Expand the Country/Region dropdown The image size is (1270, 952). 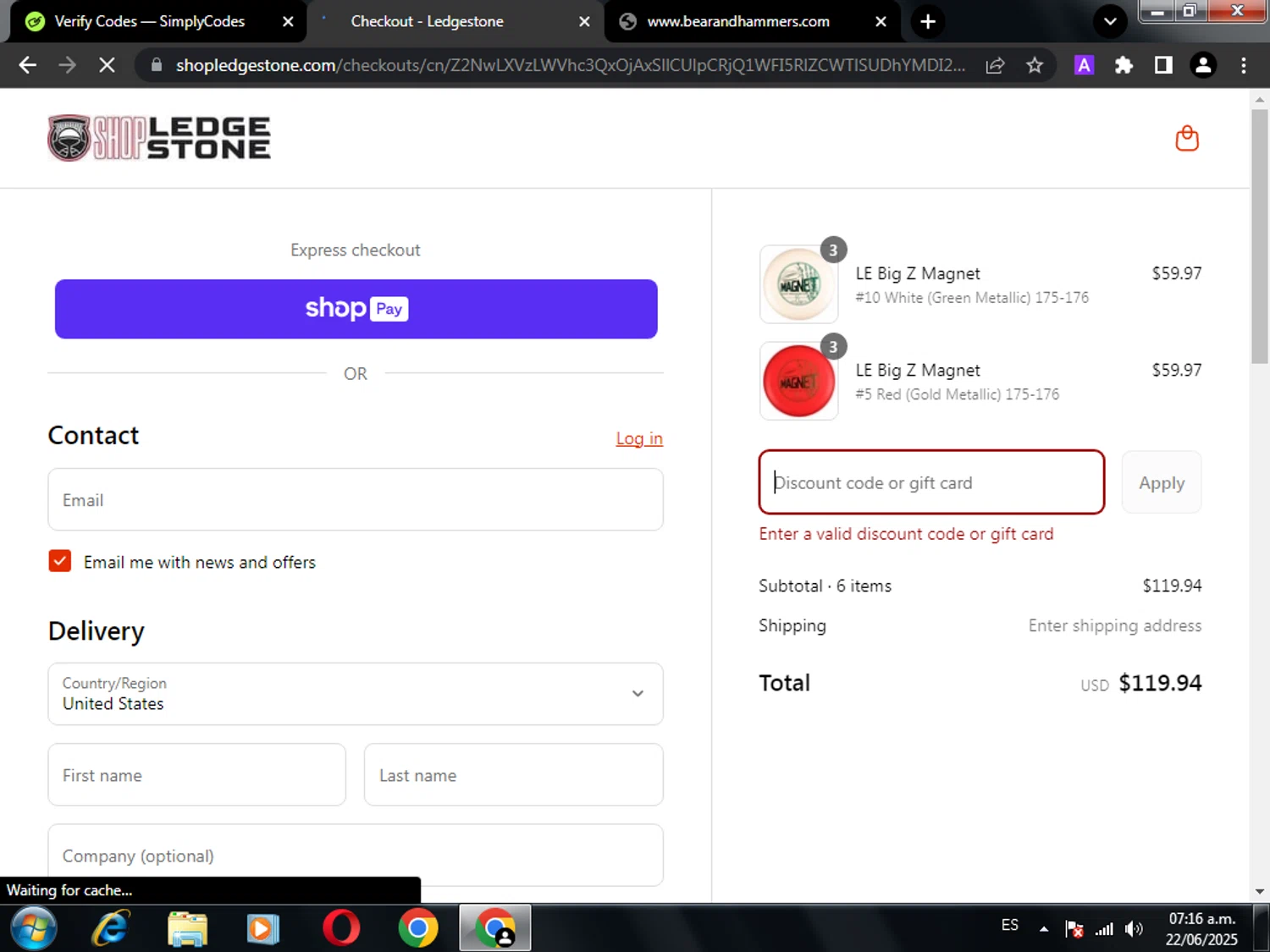point(356,694)
